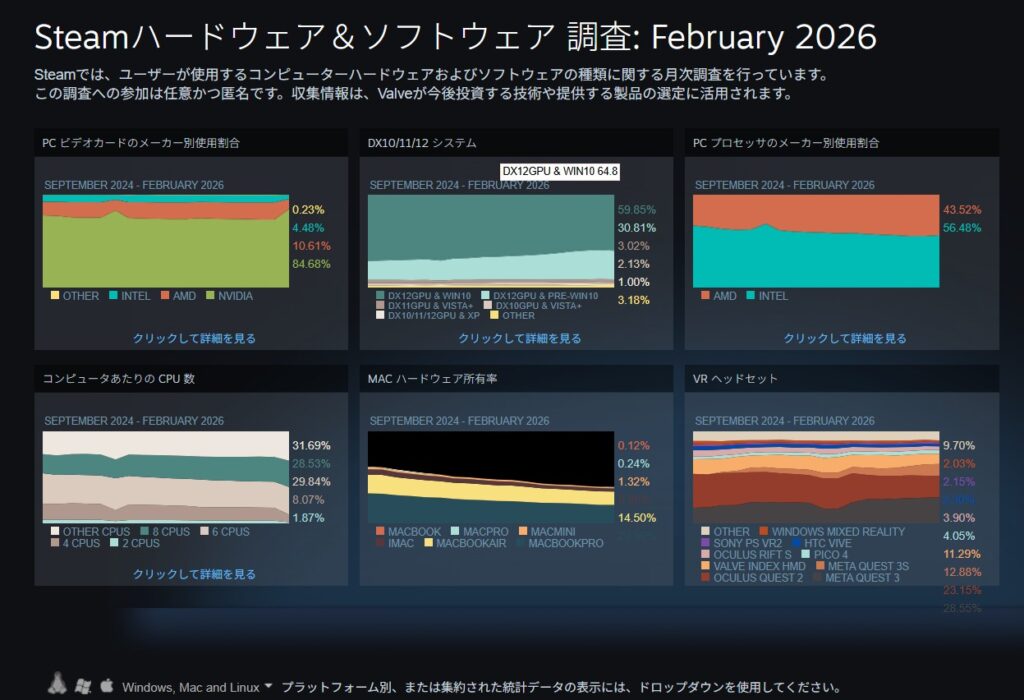Viewport: 1024px width, 700px height.
Task: Click the PICO 4 color swatch in VR legend
Action: click(805, 554)
